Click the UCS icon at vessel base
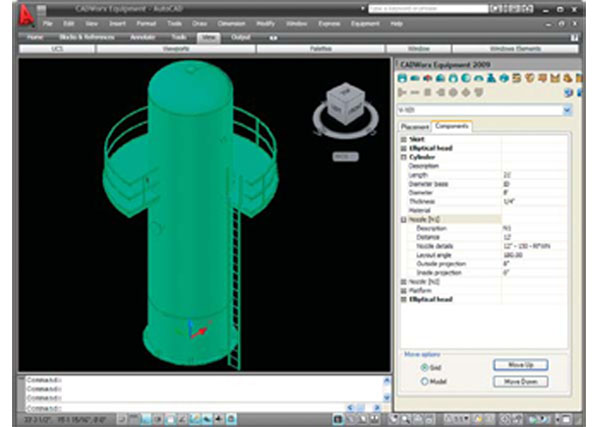 (195, 332)
